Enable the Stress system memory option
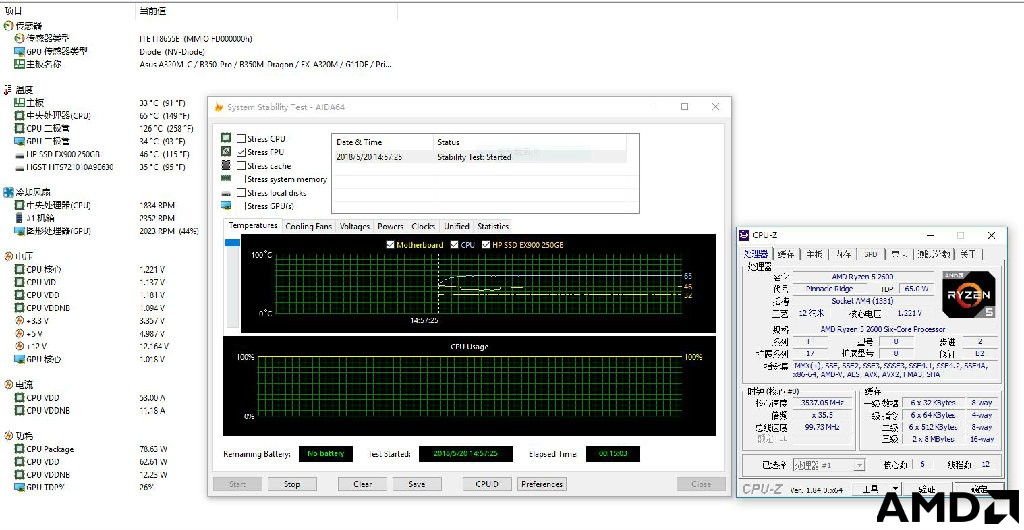Screen dimensions: 1024x530 242,179
